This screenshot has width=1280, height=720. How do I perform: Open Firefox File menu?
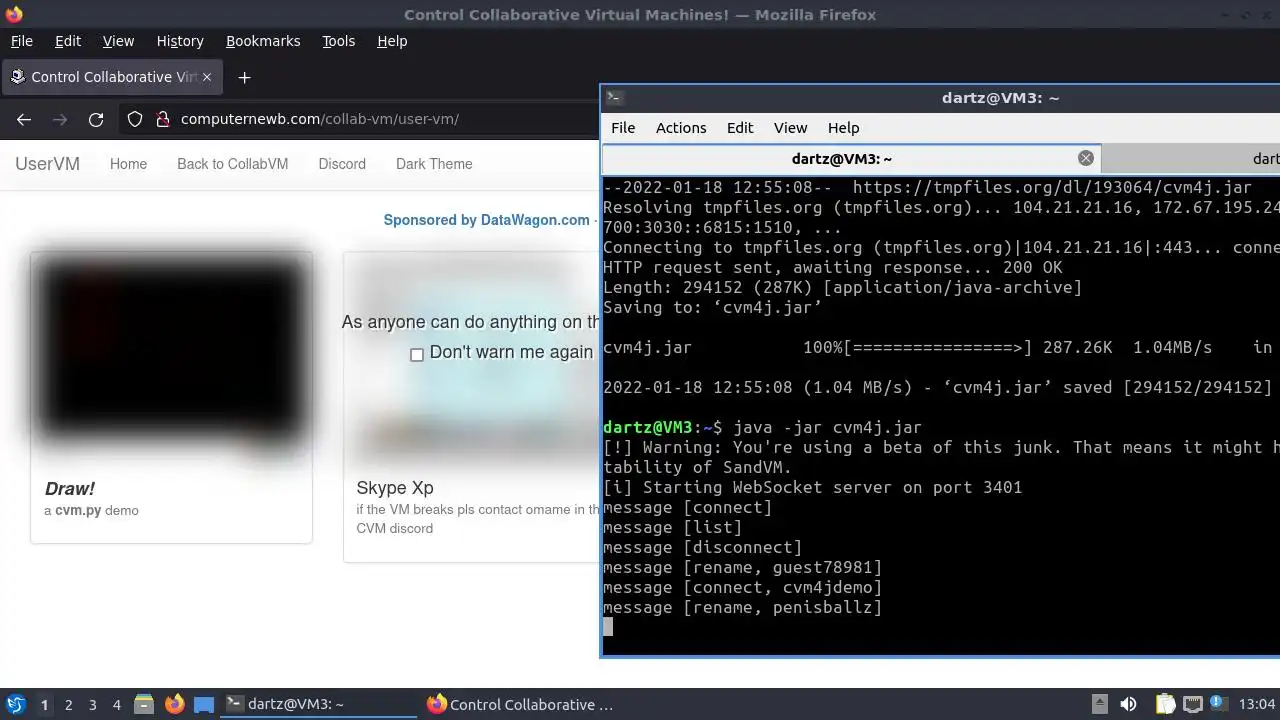click(x=21, y=41)
